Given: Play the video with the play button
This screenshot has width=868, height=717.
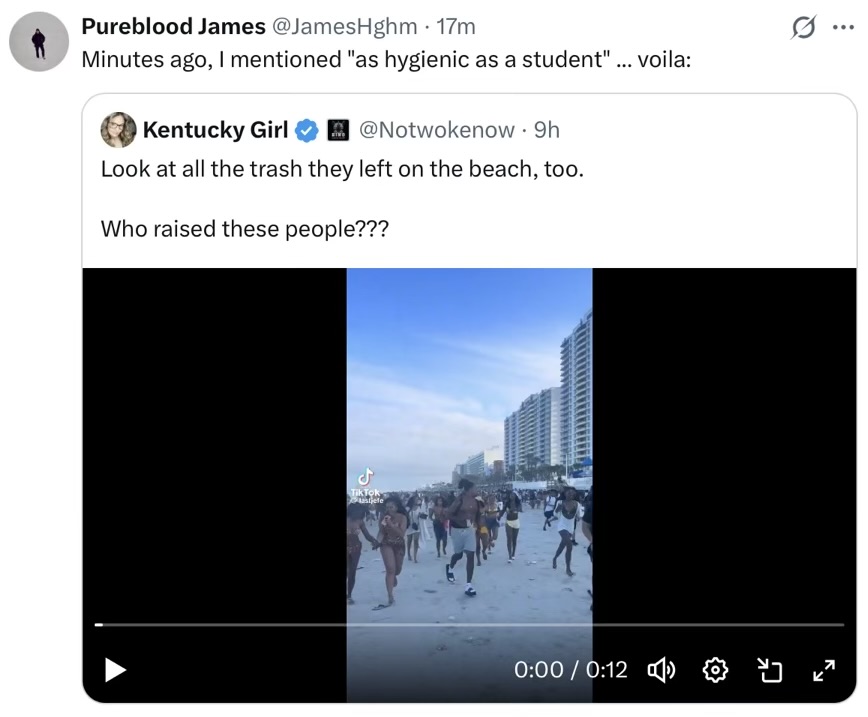Looking at the screenshot, I should 115,669.
